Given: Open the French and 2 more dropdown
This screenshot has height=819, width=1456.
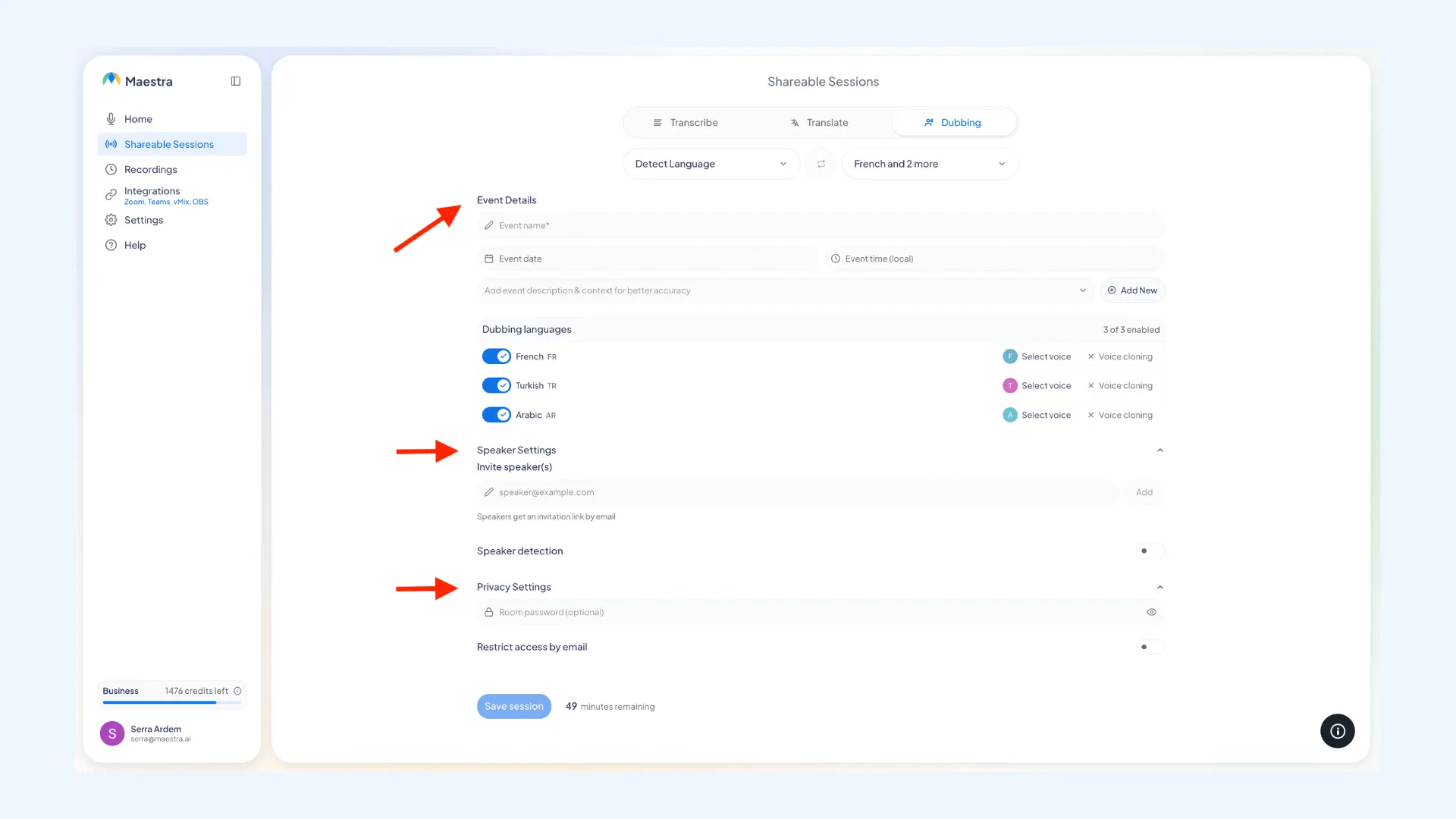Looking at the screenshot, I should point(930,164).
